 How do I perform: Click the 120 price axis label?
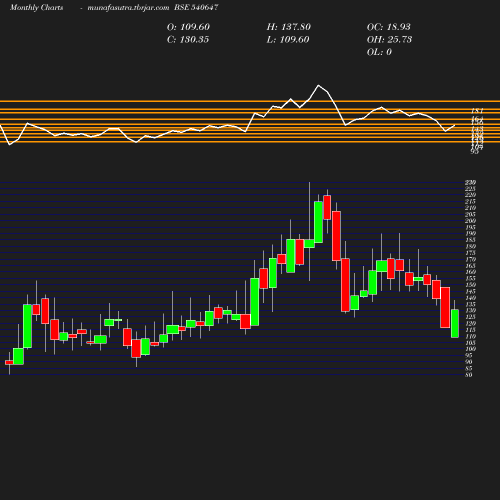tap(470, 323)
